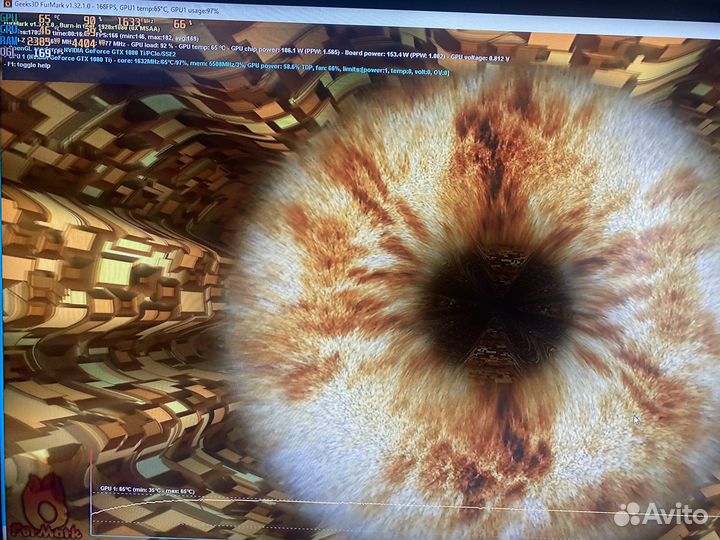Click the overlay 1633 MHz clock reading

[130, 23]
